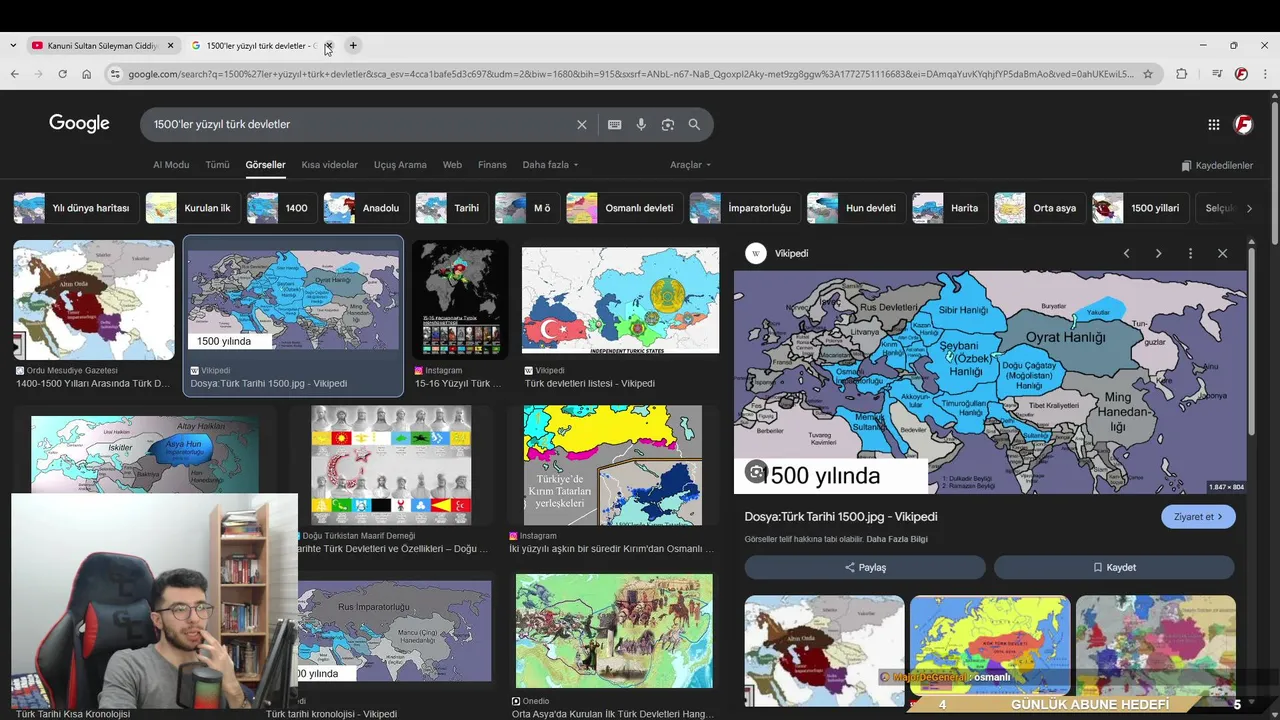Select the Hun devleti filter chip
The height and width of the screenshot is (720, 1280).
855,208
